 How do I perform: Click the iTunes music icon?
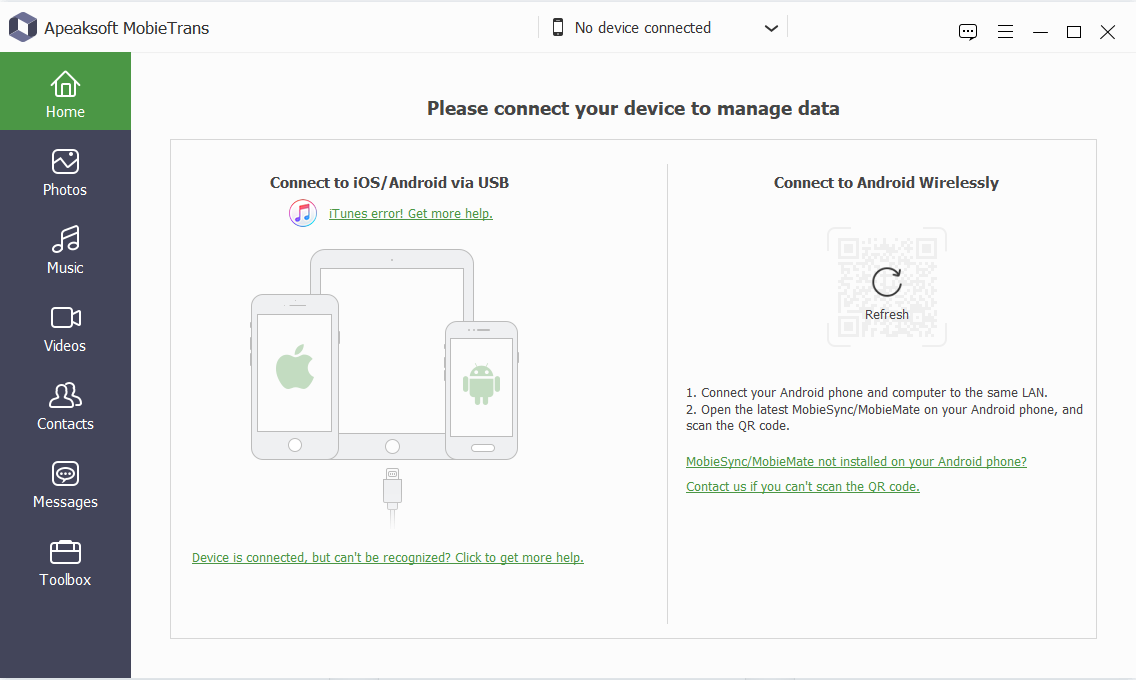coord(303,213)
